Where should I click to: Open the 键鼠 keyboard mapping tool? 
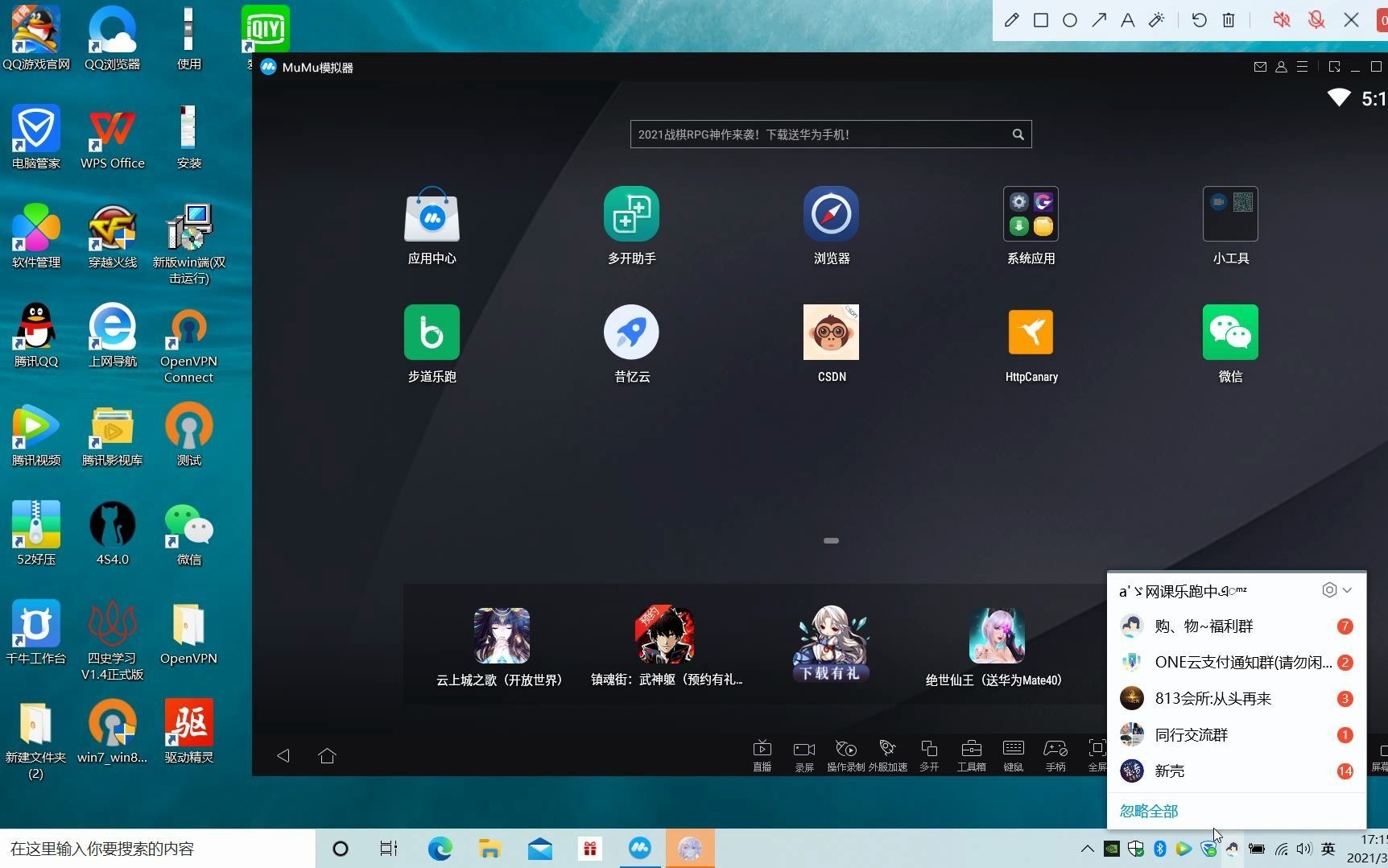(1013, 755)
